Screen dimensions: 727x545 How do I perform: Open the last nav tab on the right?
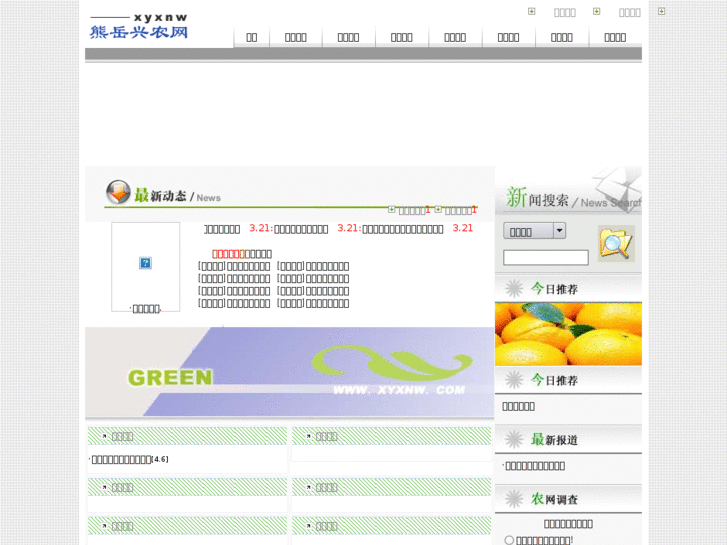(x=615, y=38)
